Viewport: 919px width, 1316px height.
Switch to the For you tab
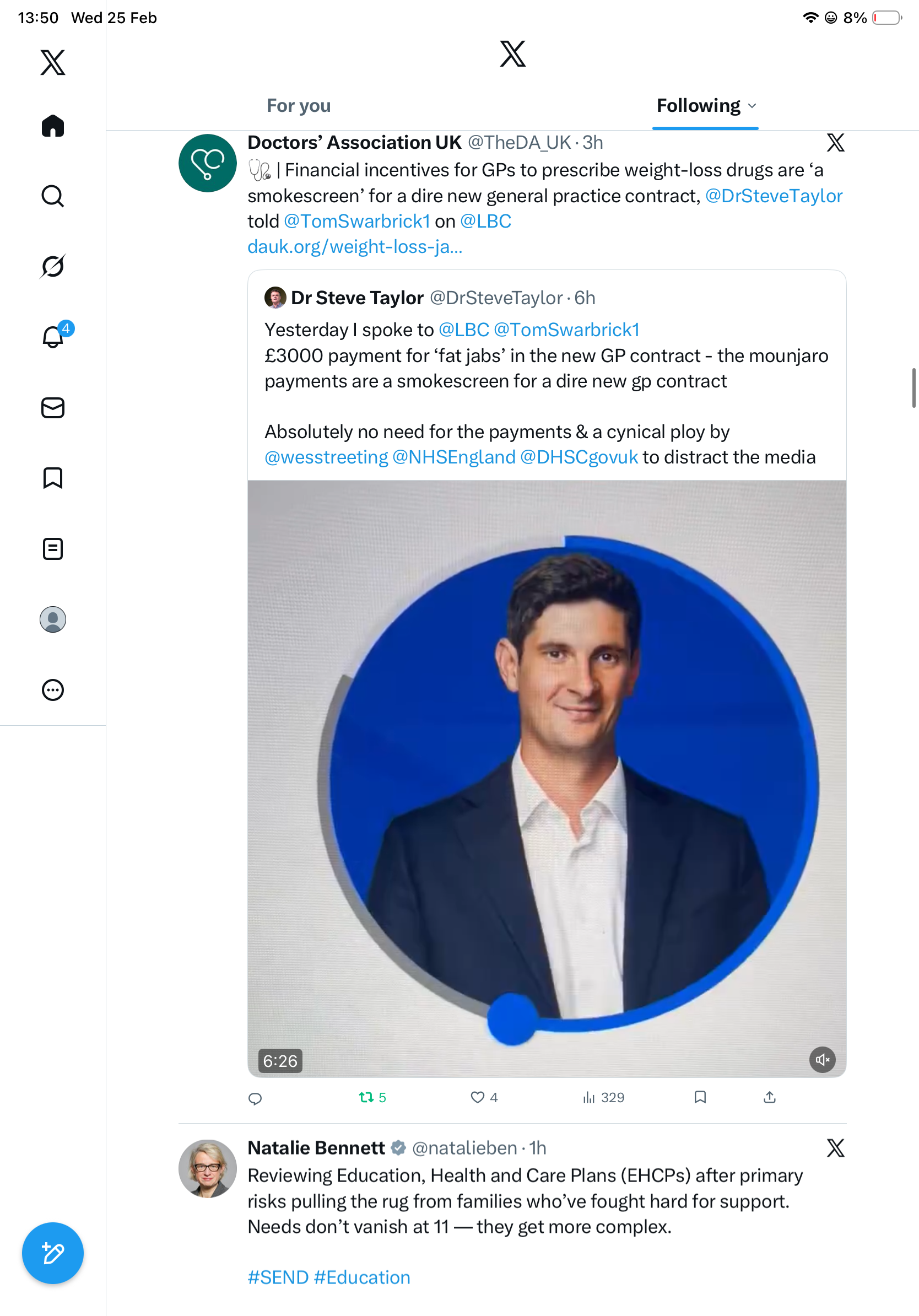click(x=299, y=106)
